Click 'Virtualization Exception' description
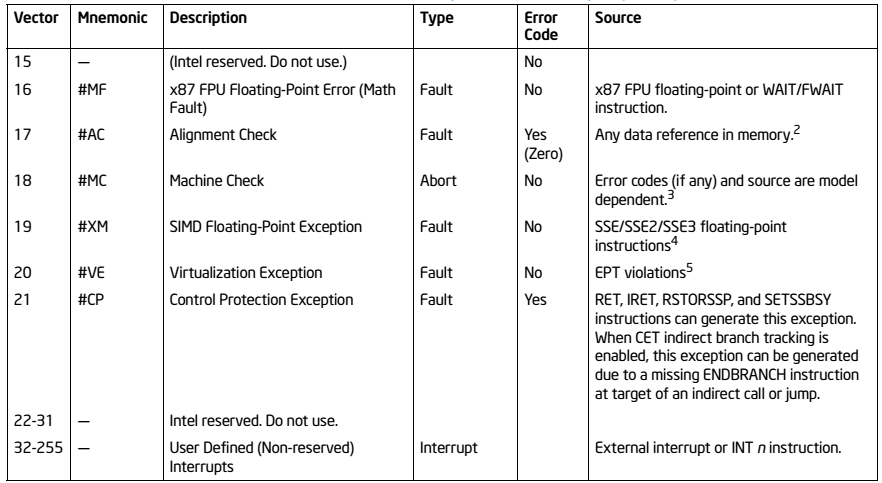Screen dimensions: 882x483 point(246,273)
